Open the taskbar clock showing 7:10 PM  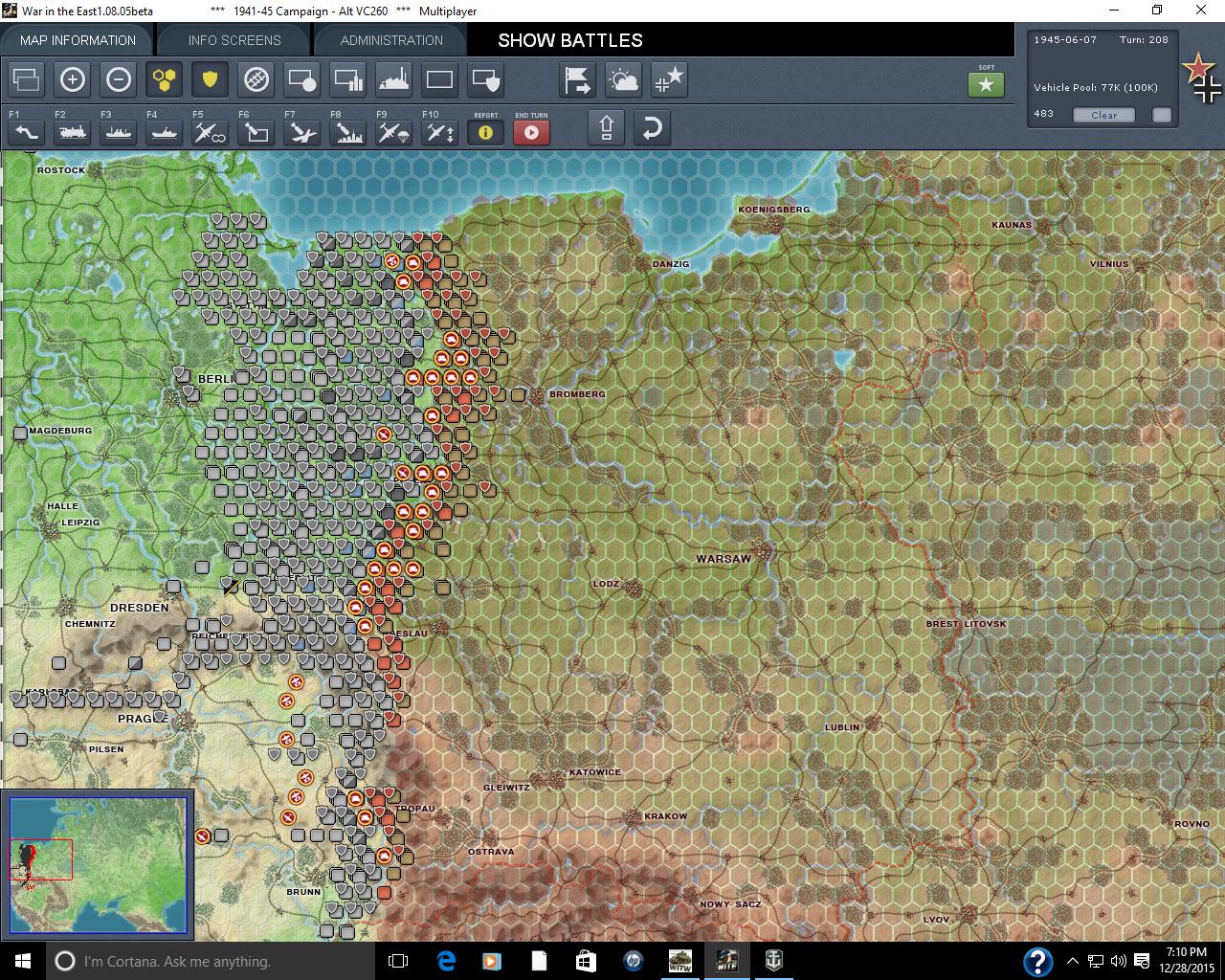[1187, 961]
